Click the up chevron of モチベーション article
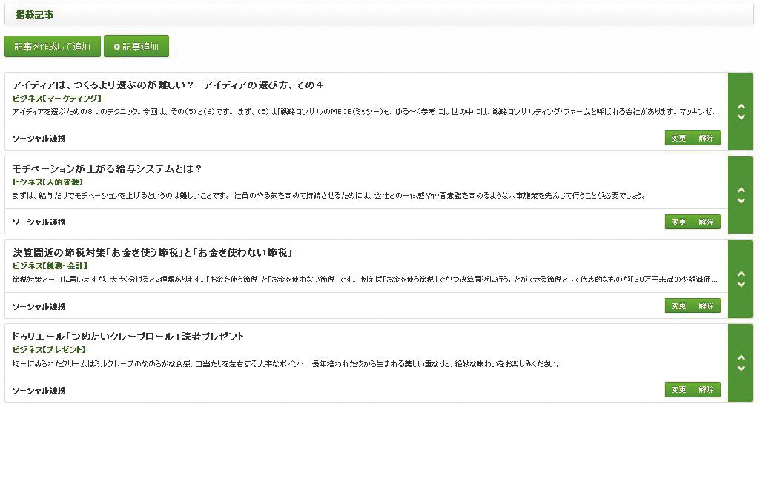Screen dimensions: 760x480 pyautogui.click(x=741, y=191)
